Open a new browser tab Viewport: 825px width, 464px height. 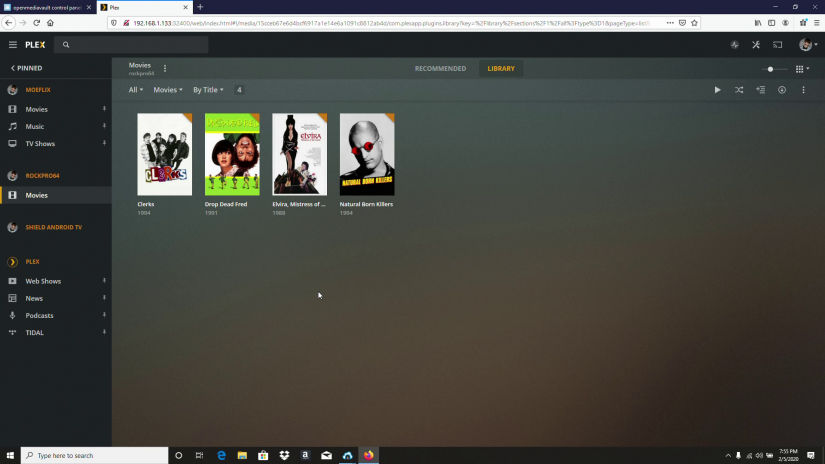point(200,7)
